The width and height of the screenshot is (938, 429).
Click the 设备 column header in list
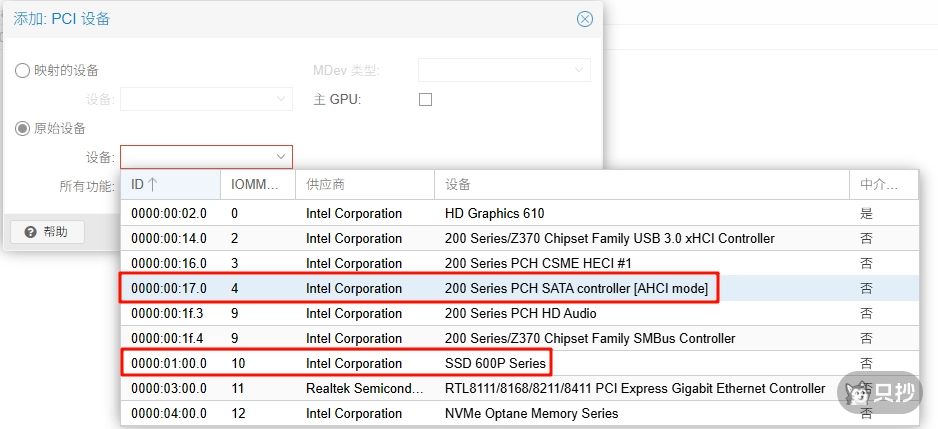640,185
